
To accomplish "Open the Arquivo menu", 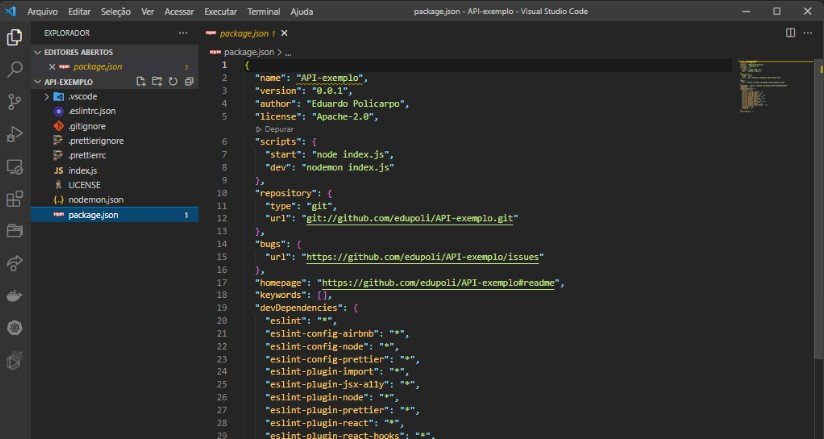I will point(43,12).
